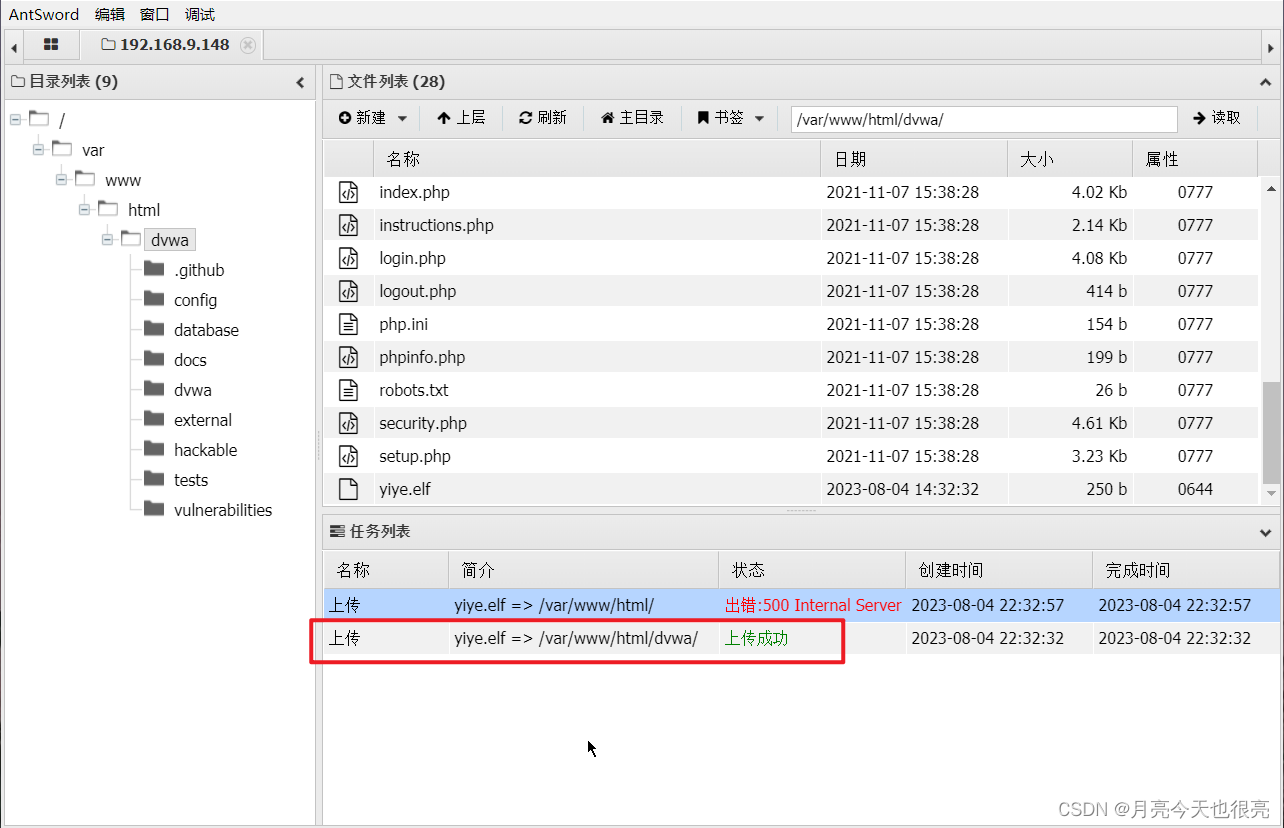1284x828 pixels.
Task: Open the 新建 dropdown
Action: click(x=373, y=118)
